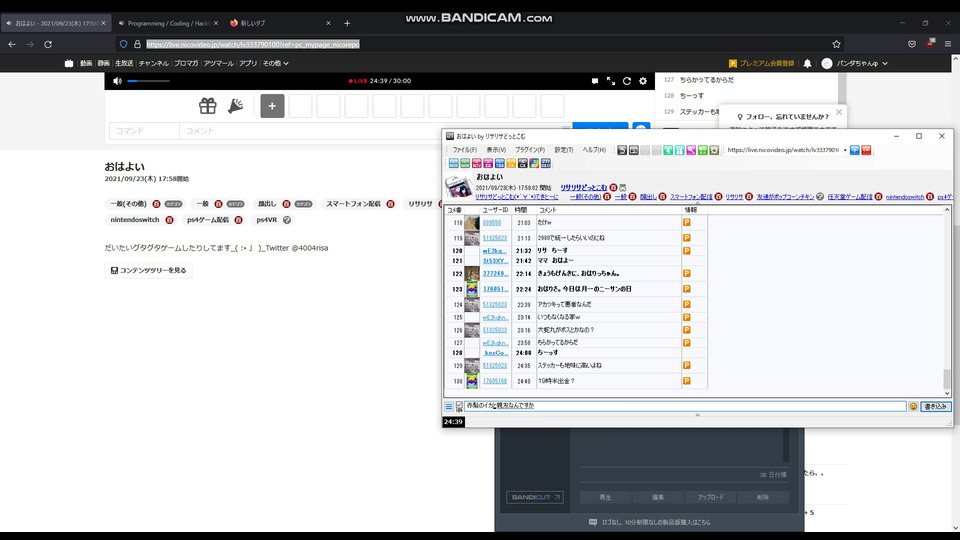Click the blue connect icon beside the URL

tap(855, 150)
